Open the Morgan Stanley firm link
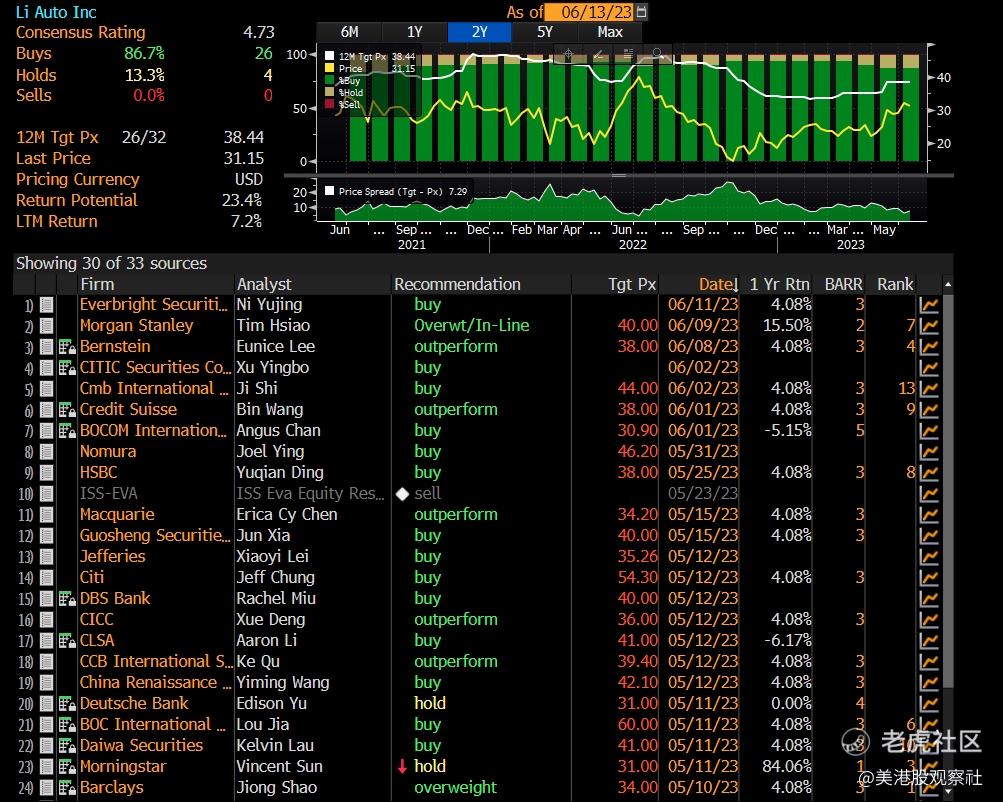1003x802 pixels. click(x=136, y=326)
